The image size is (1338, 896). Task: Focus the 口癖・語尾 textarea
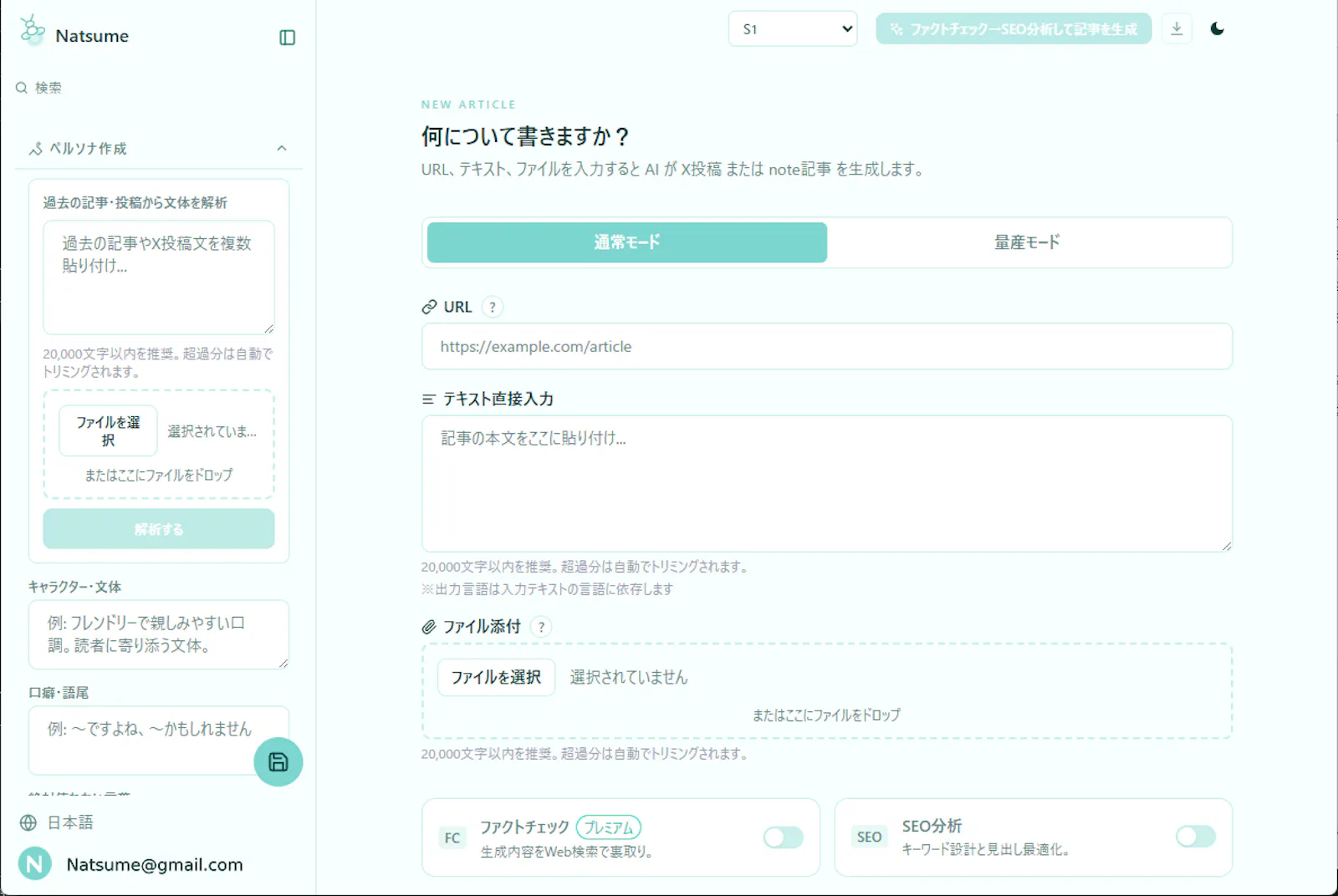point(159,741)
